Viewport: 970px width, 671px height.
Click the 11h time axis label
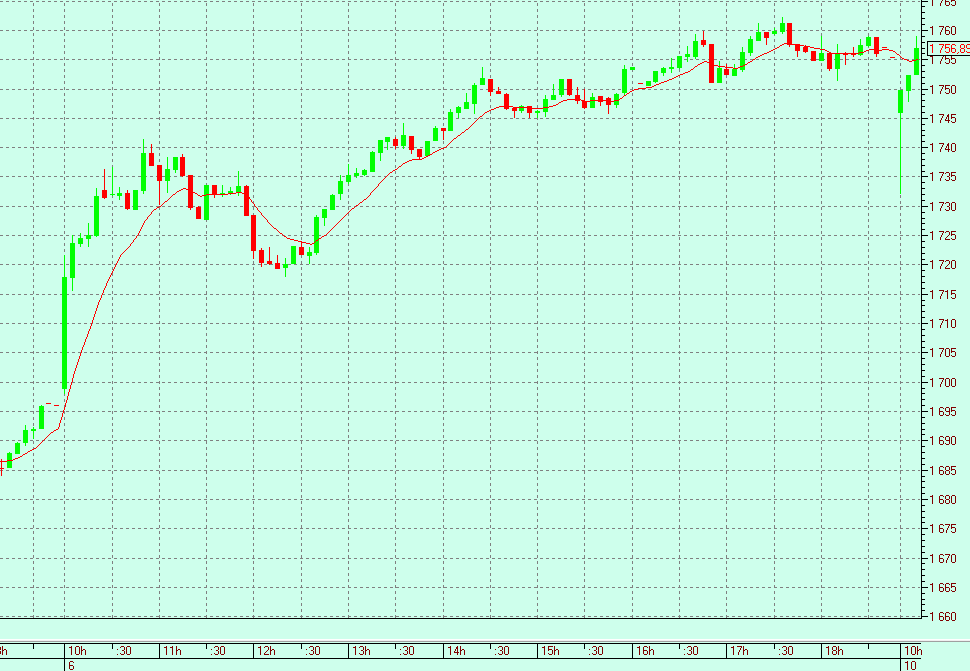171,651
